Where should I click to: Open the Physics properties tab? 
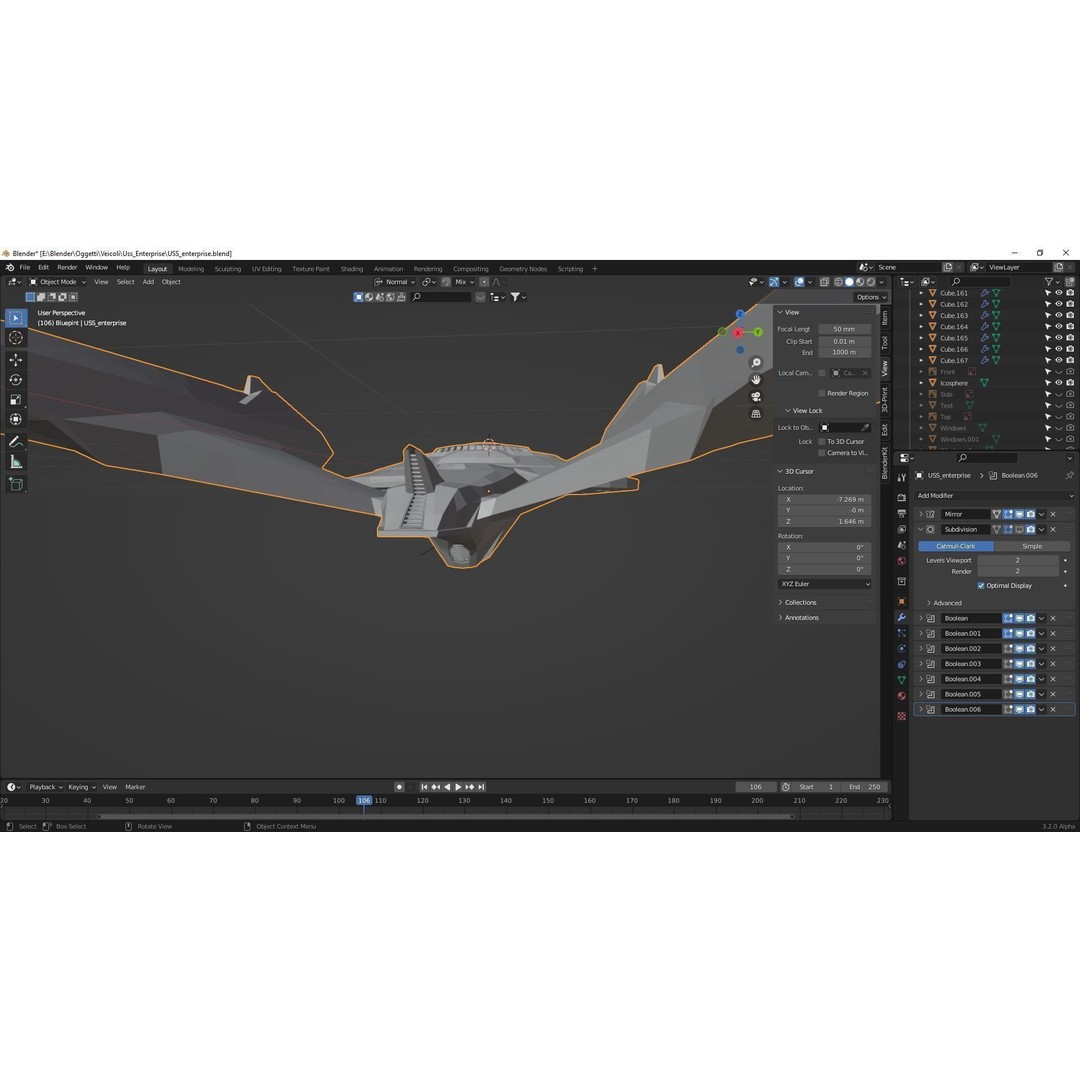pyautogui.click(x=902, y=648)
